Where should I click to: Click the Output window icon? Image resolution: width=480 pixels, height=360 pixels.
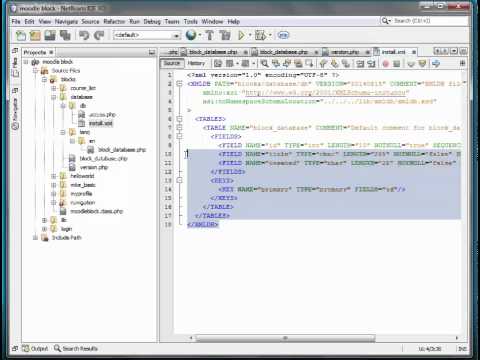(26, 348)
